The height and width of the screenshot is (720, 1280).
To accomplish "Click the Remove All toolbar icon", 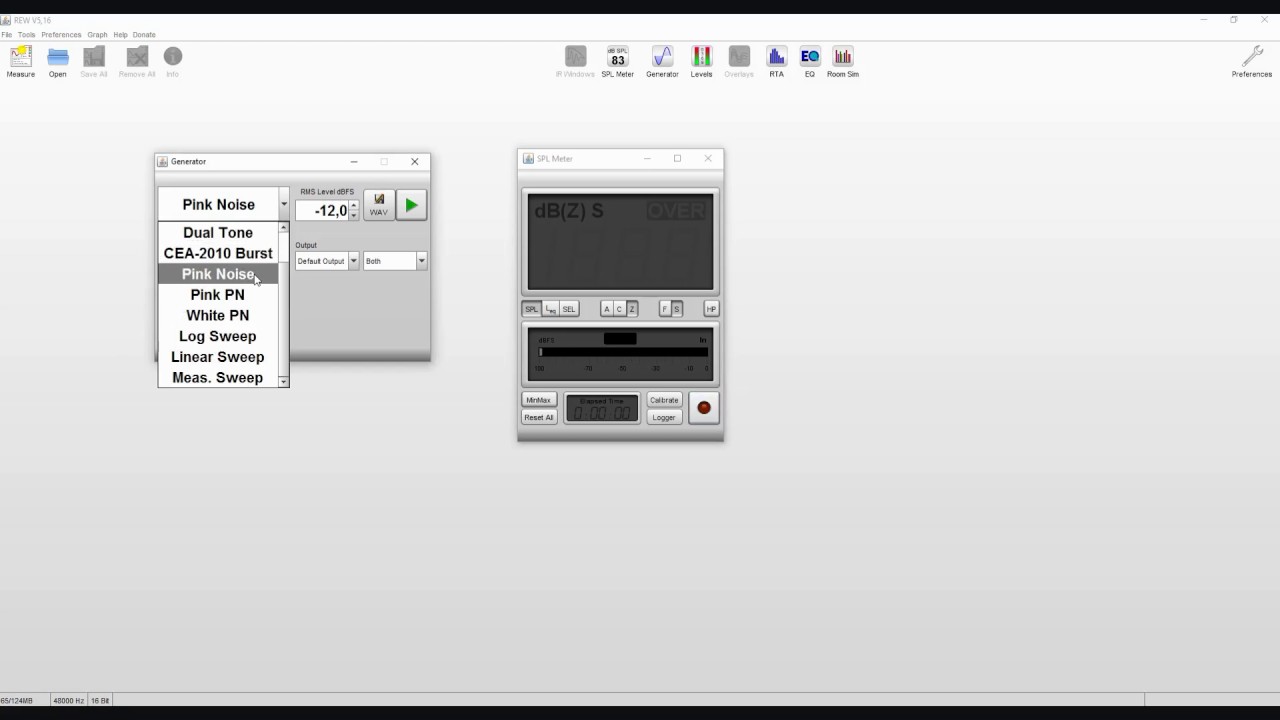I will coord(137,61).
